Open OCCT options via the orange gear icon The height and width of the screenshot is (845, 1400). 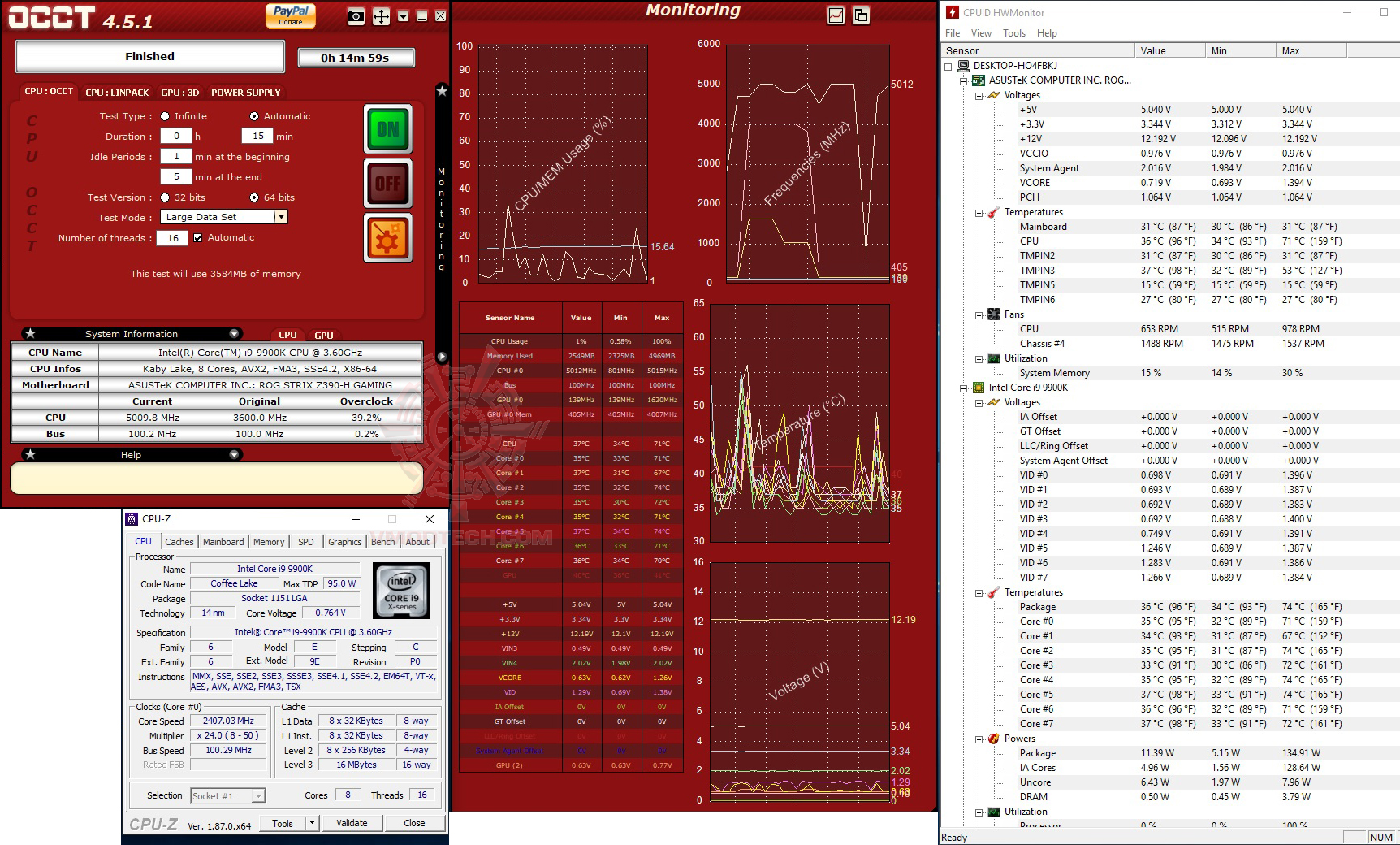click(387, 237)
